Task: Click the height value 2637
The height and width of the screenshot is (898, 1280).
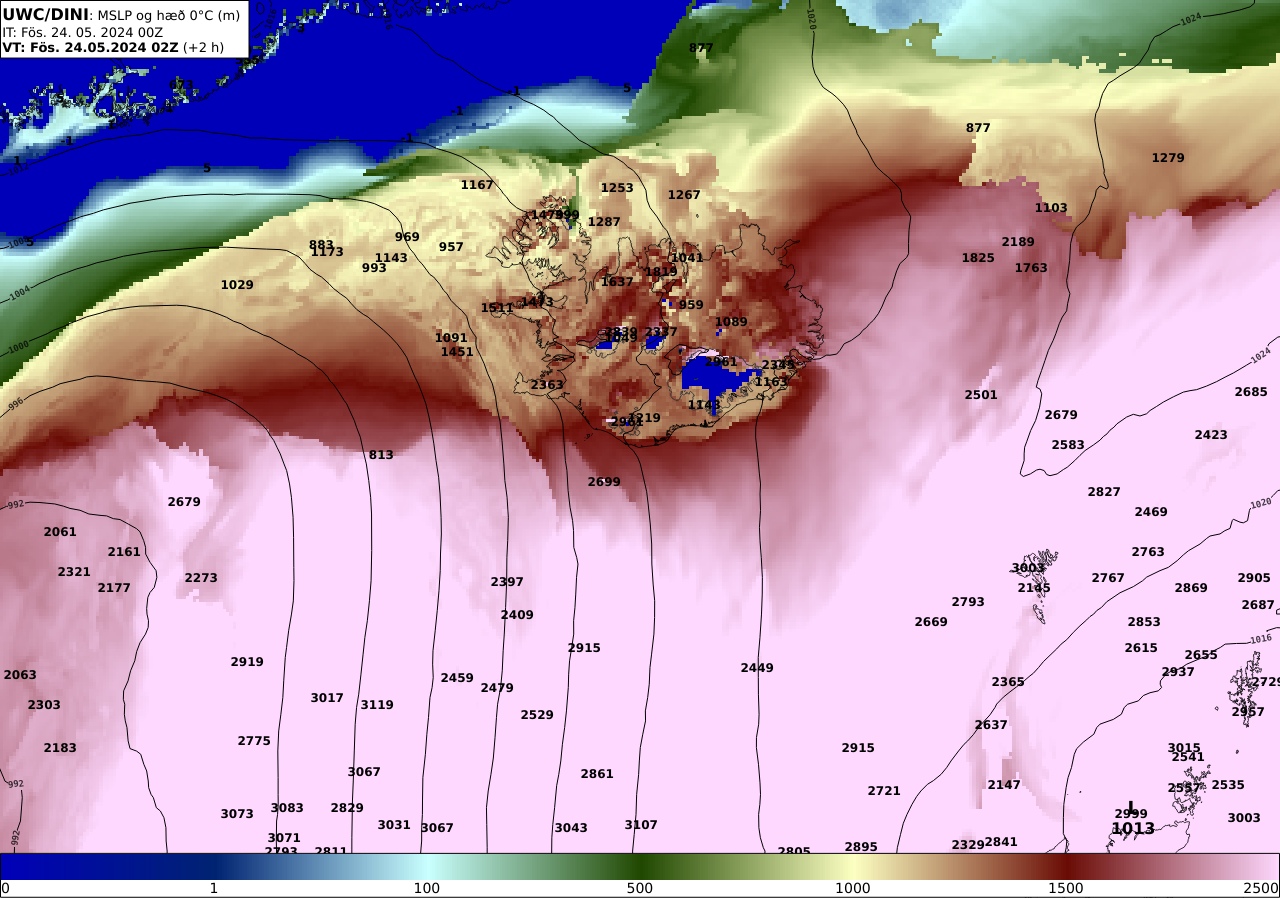Action: pyautogui.click(x=991, y=725)
